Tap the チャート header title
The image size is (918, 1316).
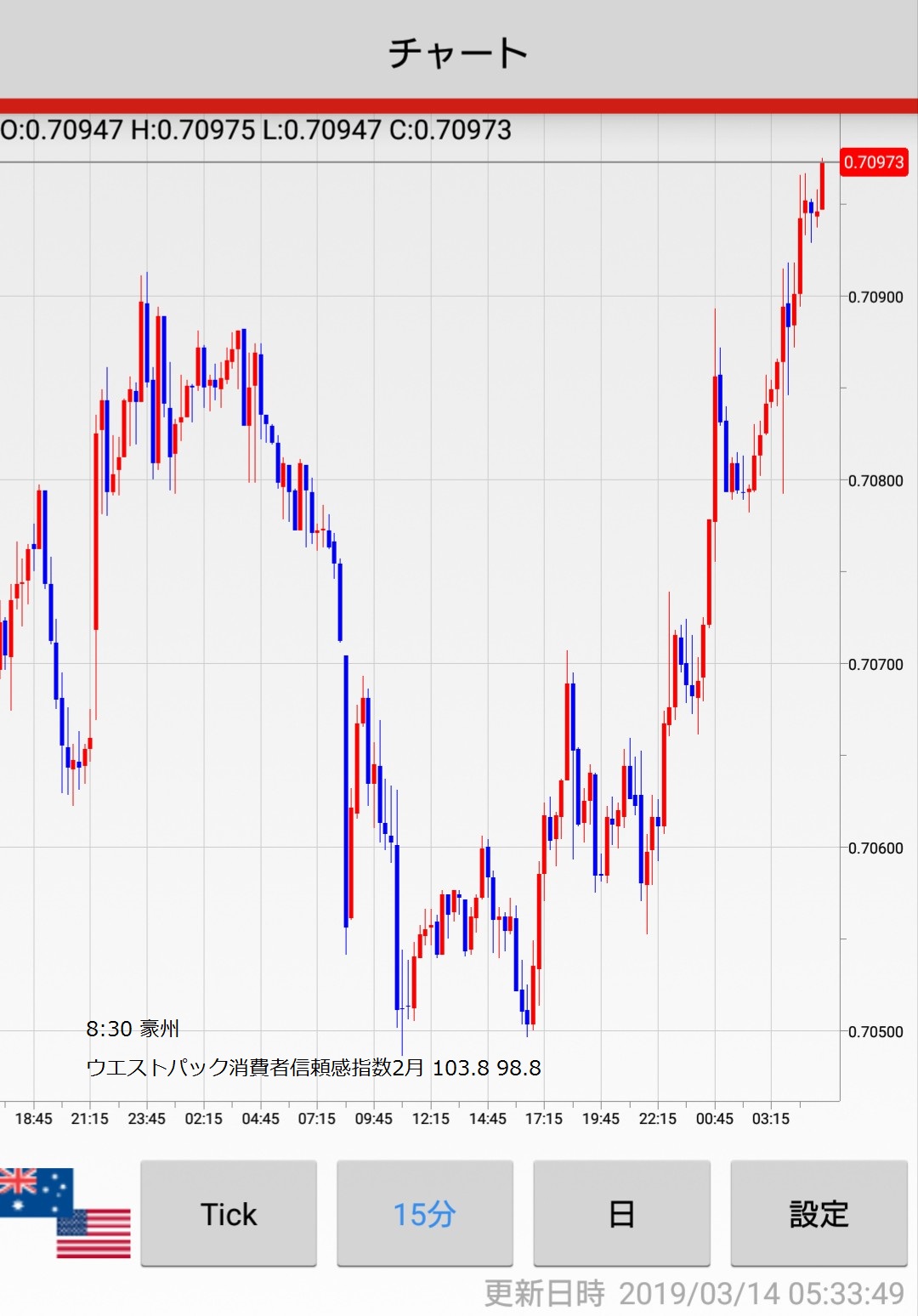[x=458, y=53]
